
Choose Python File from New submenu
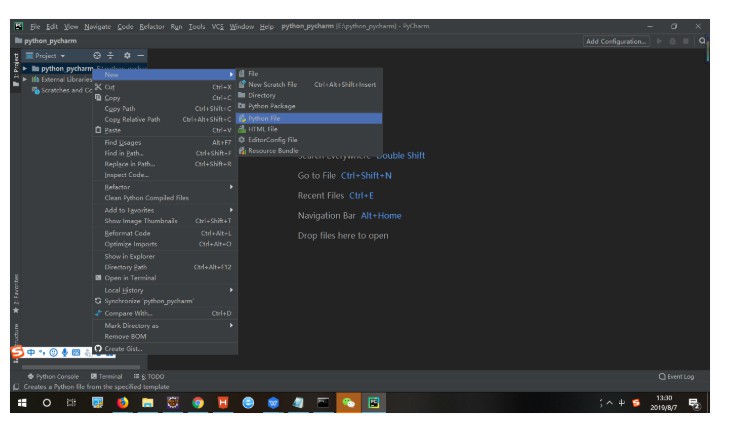pos(309,118)
